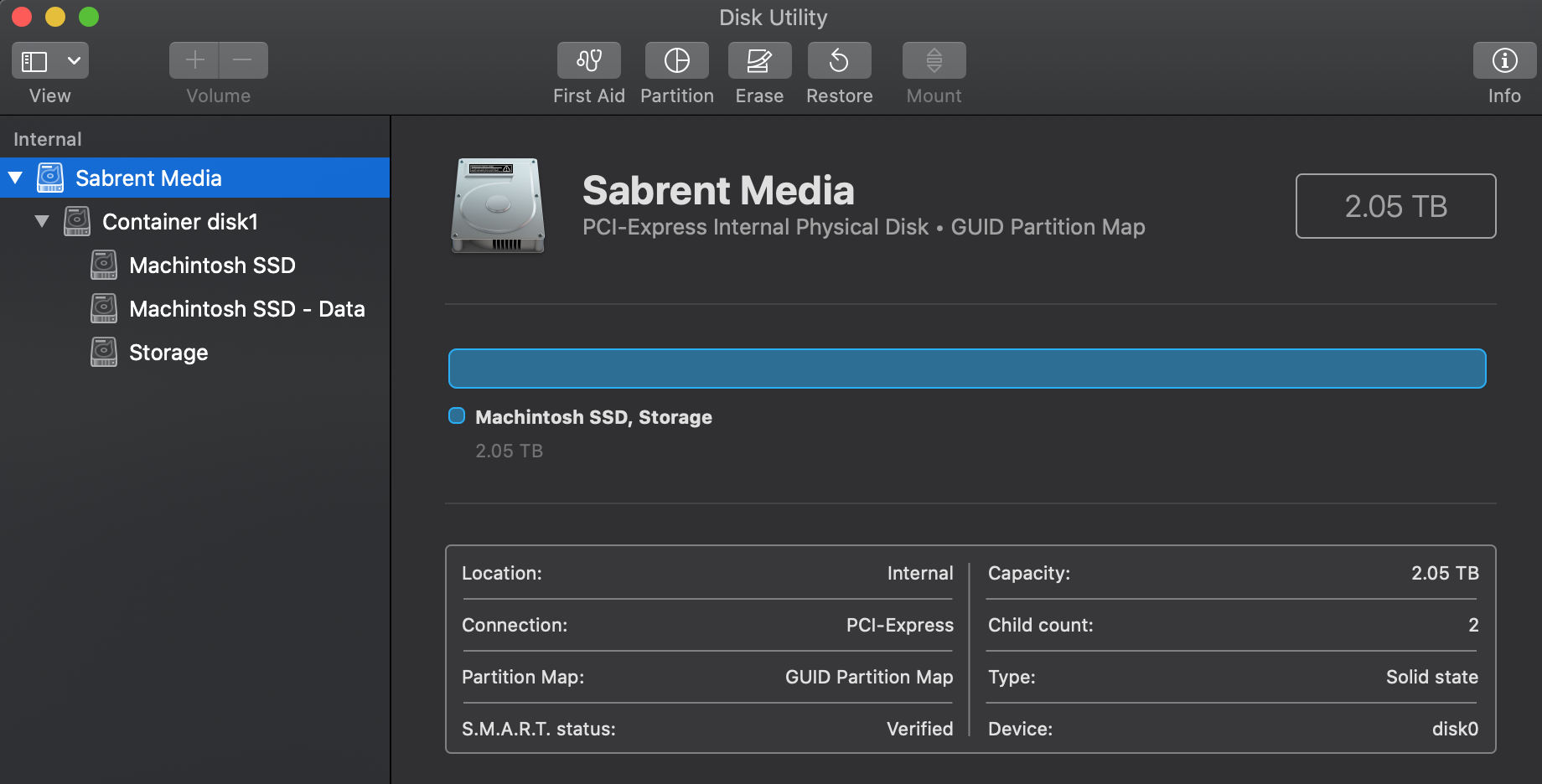Viewport: 1542px width, 784px height.
Task: Collapse the Sabrent Media disclosure triangle
Action: click(15, 178)
